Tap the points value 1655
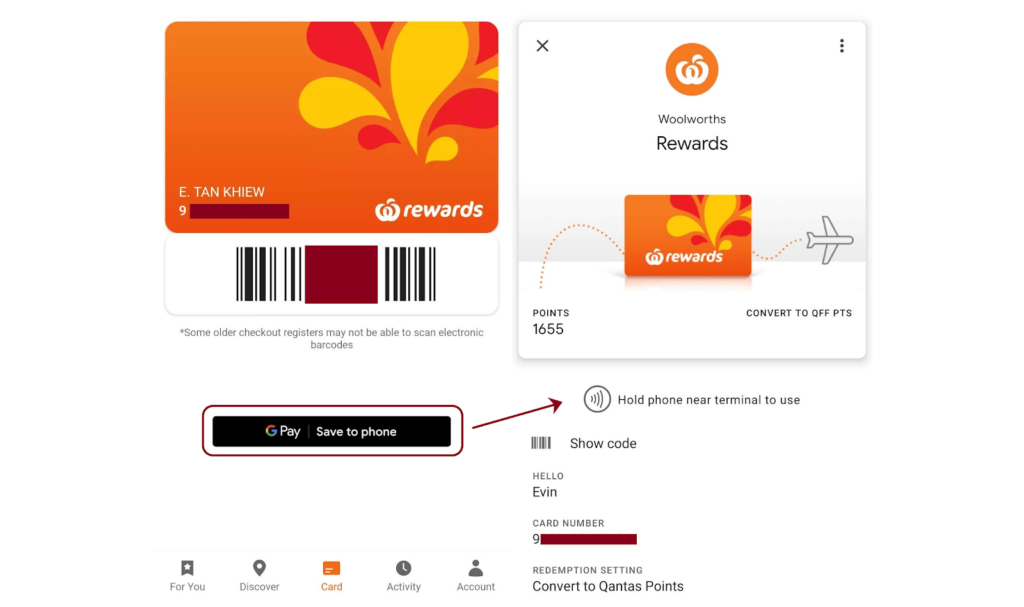1024x607 pixels. click(548, 329)
